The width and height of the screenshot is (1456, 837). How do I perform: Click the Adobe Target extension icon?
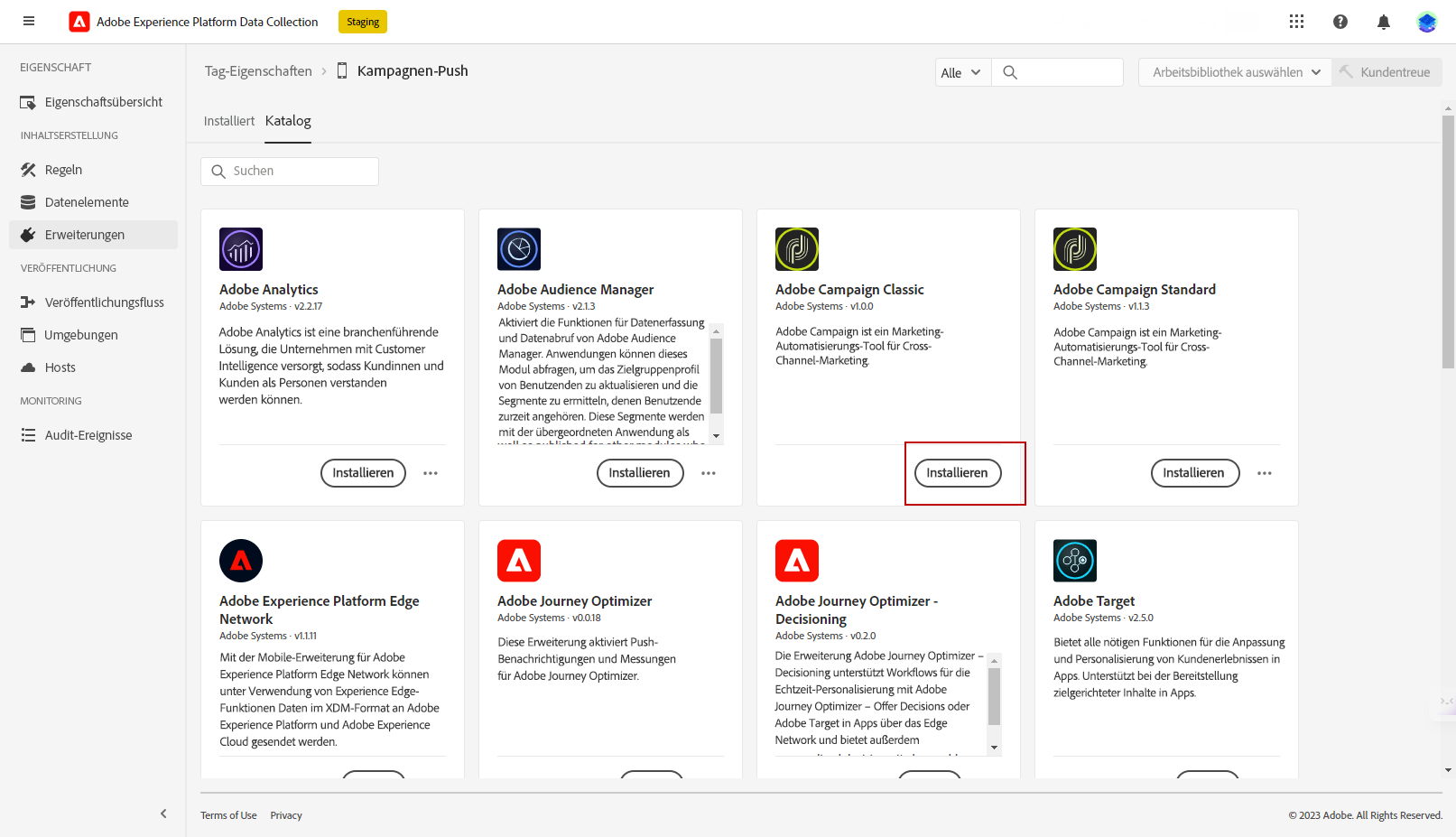[1075, 561]
